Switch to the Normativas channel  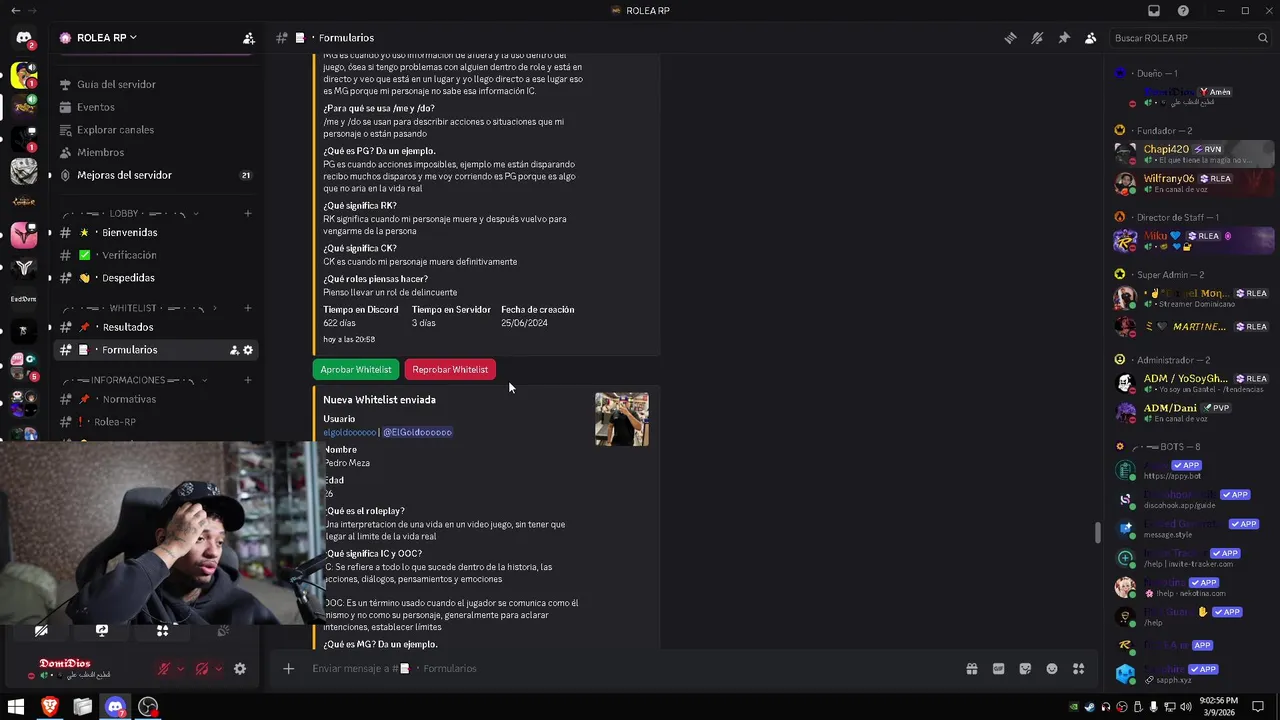pos(156,399)
